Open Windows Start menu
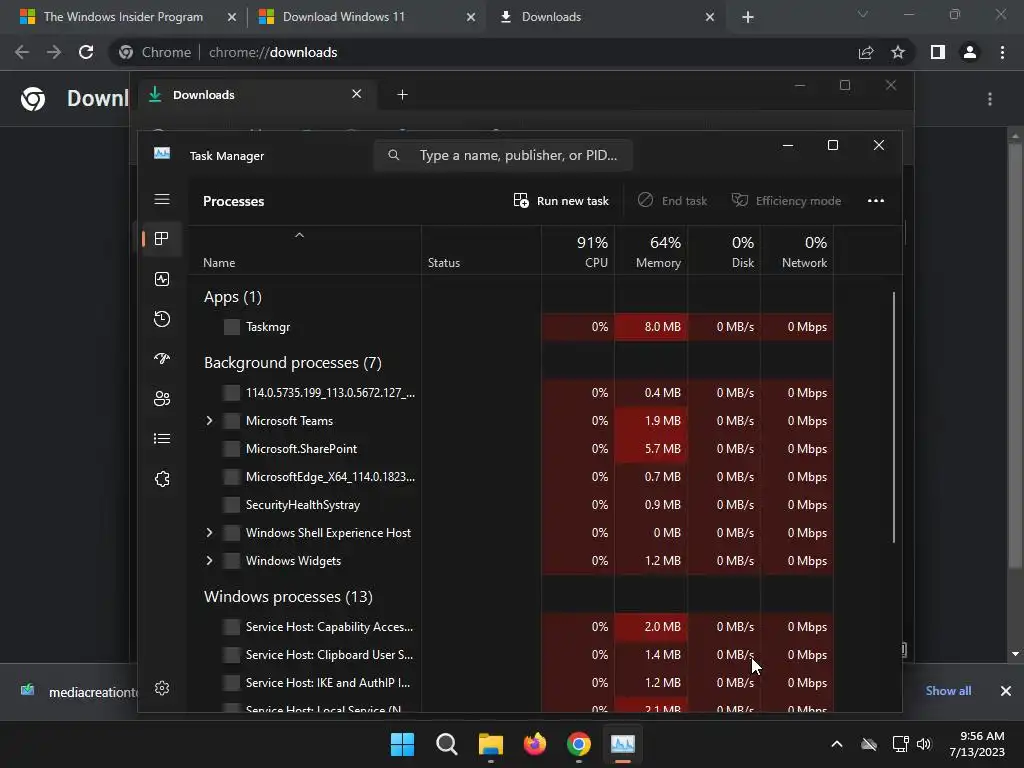The image size is (1024, 768). pyautogui.click(x=402, y=744)
